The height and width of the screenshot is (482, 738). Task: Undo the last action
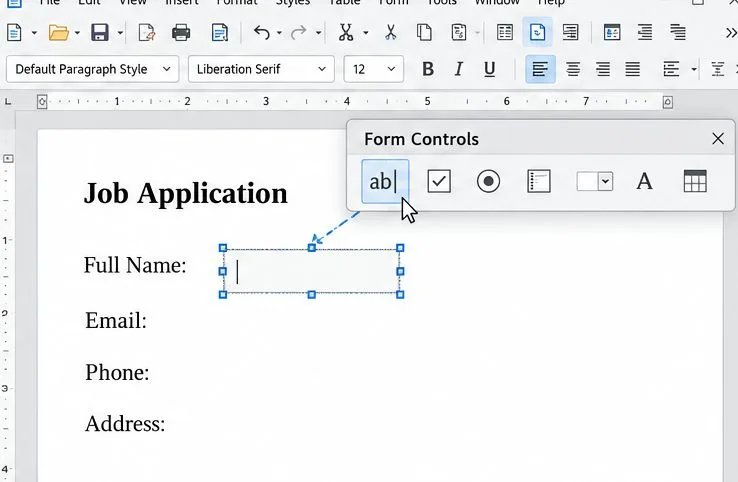[x=262, y=33]
